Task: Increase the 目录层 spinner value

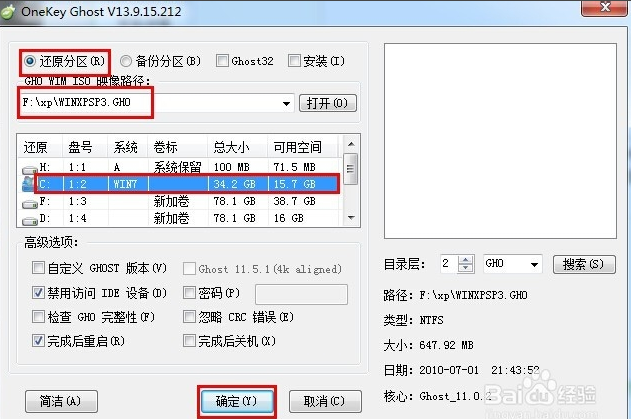Action: tap(466, 260)
